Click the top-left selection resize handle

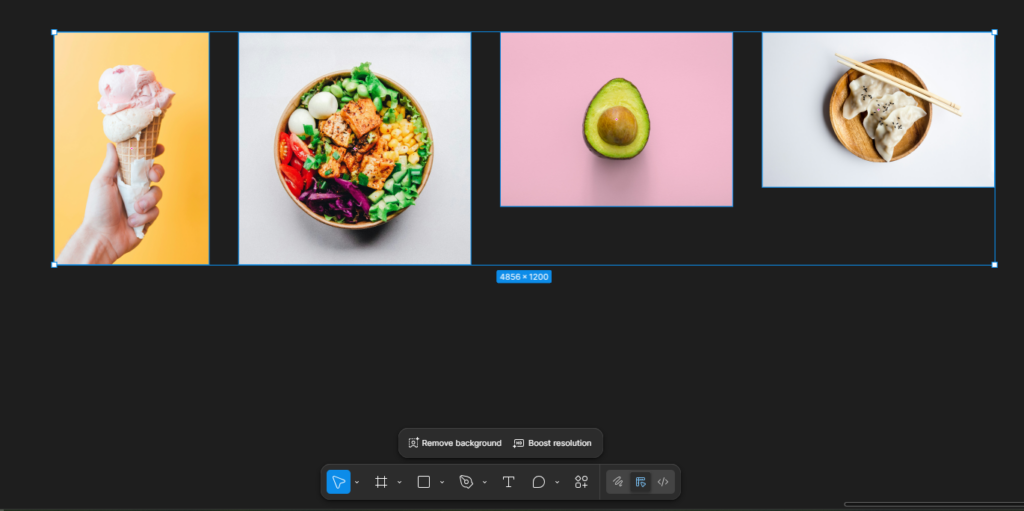[54, 32]
